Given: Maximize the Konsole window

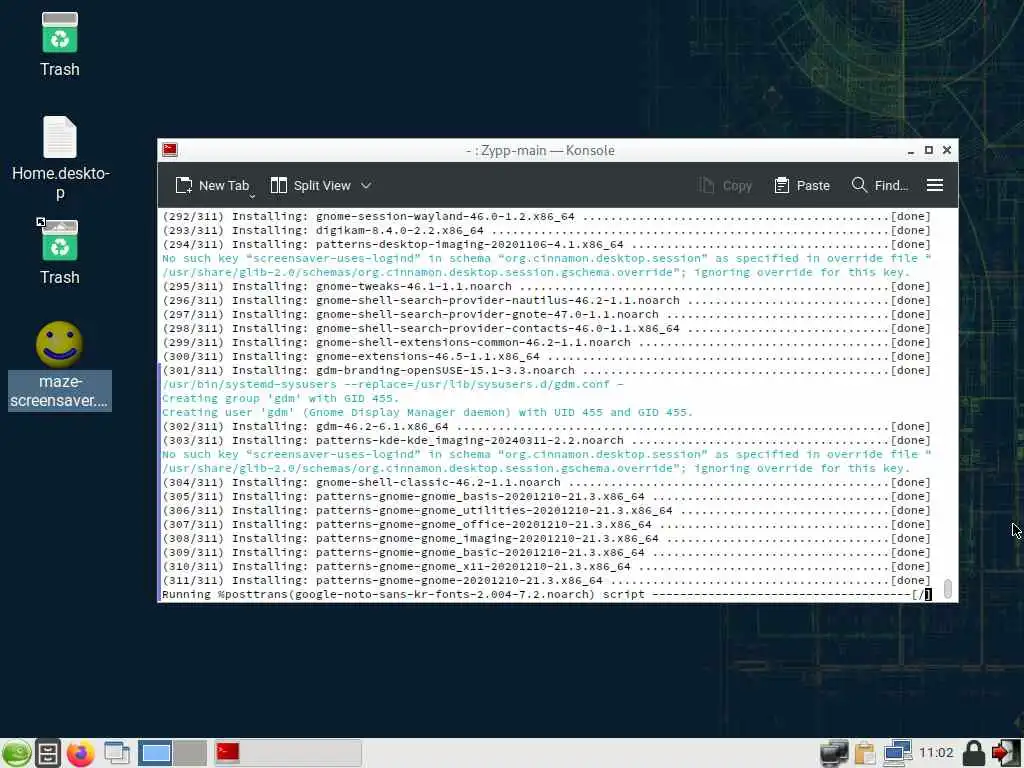Looking at the screenshot, I should coord(929,150).
